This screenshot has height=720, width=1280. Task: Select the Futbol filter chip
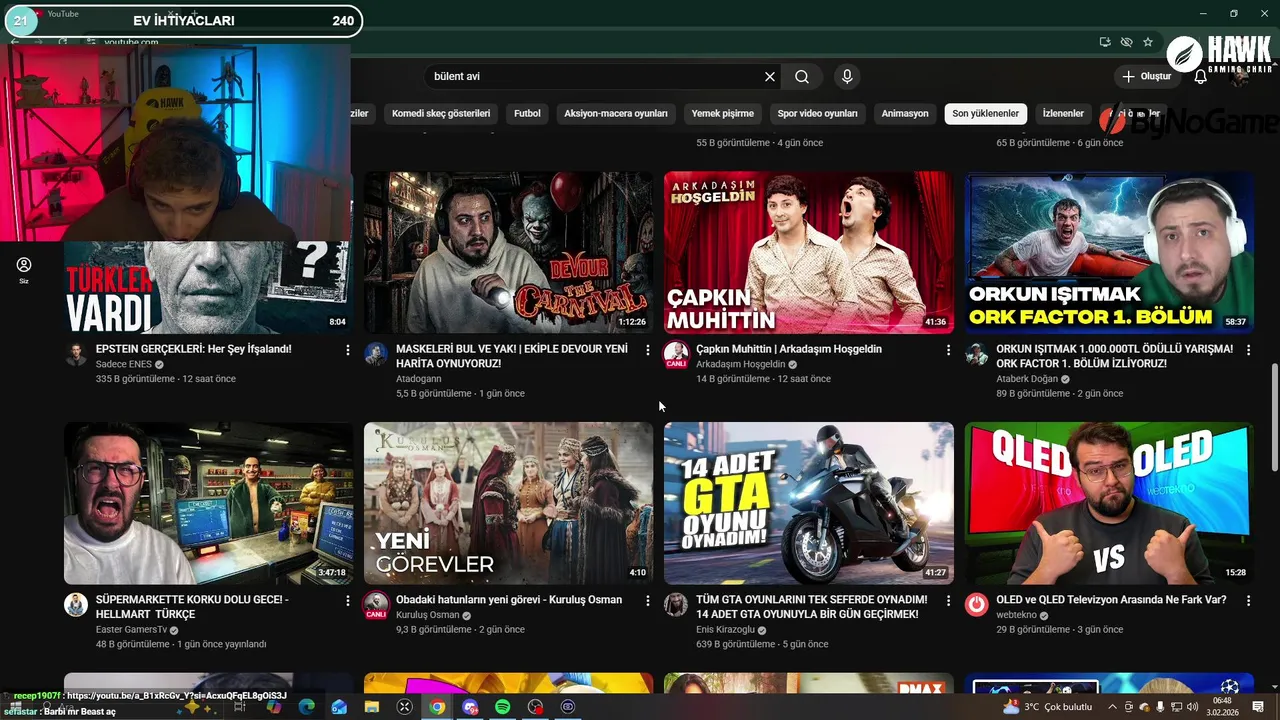click(x=527, y=113)
